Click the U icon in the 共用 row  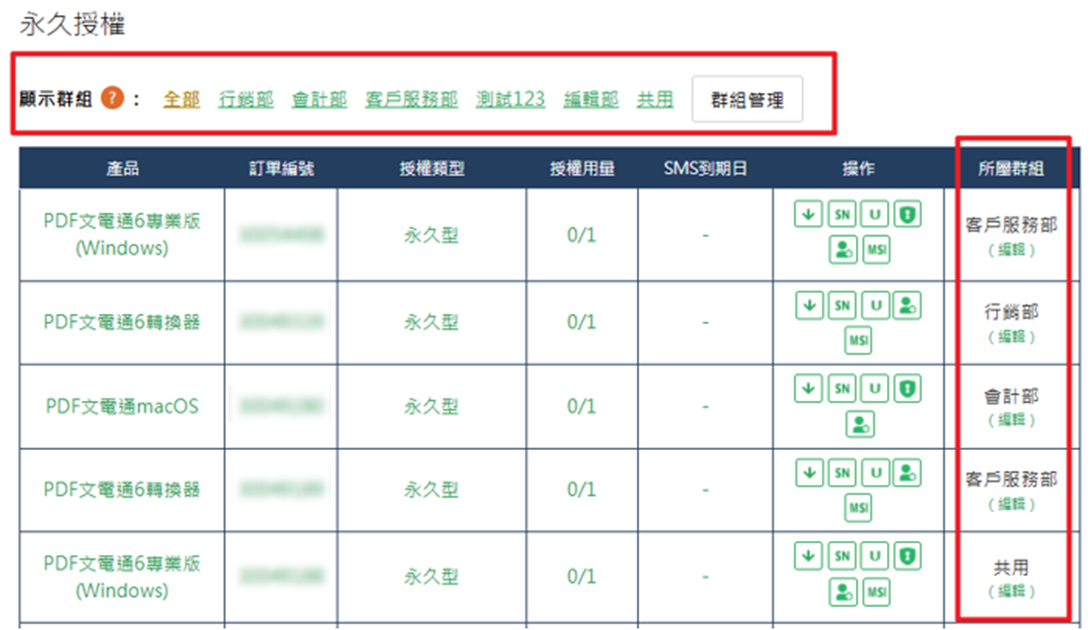click(x=875, y=556)
